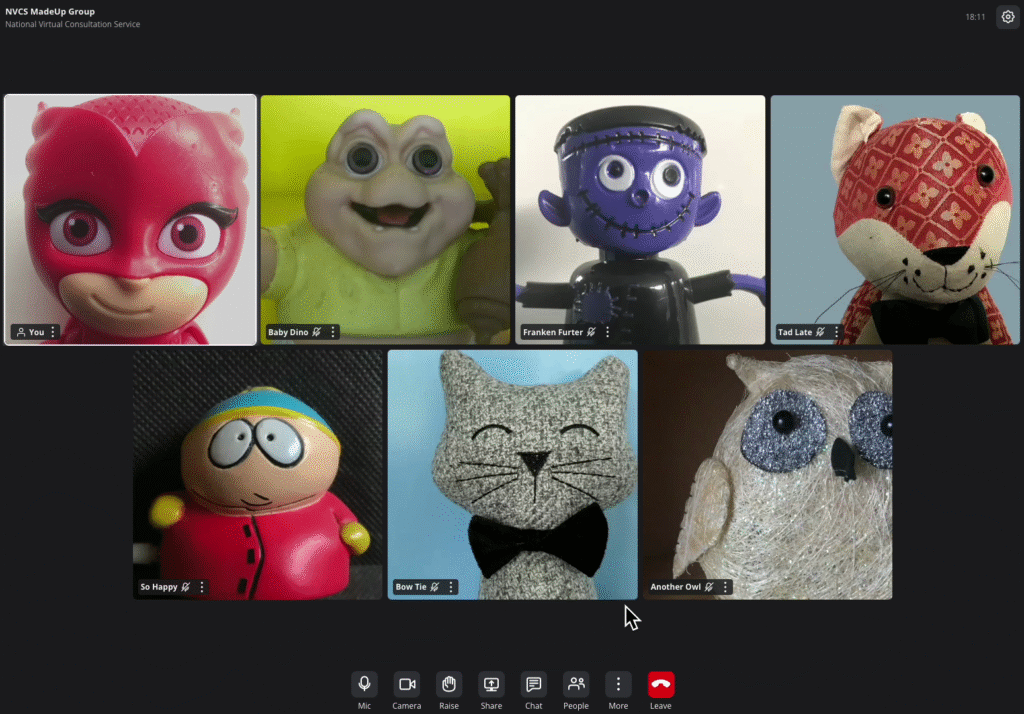1024x714 pixels.
Task: Click Bow Tie muted mic icon
Action: [x=435, y=587]
